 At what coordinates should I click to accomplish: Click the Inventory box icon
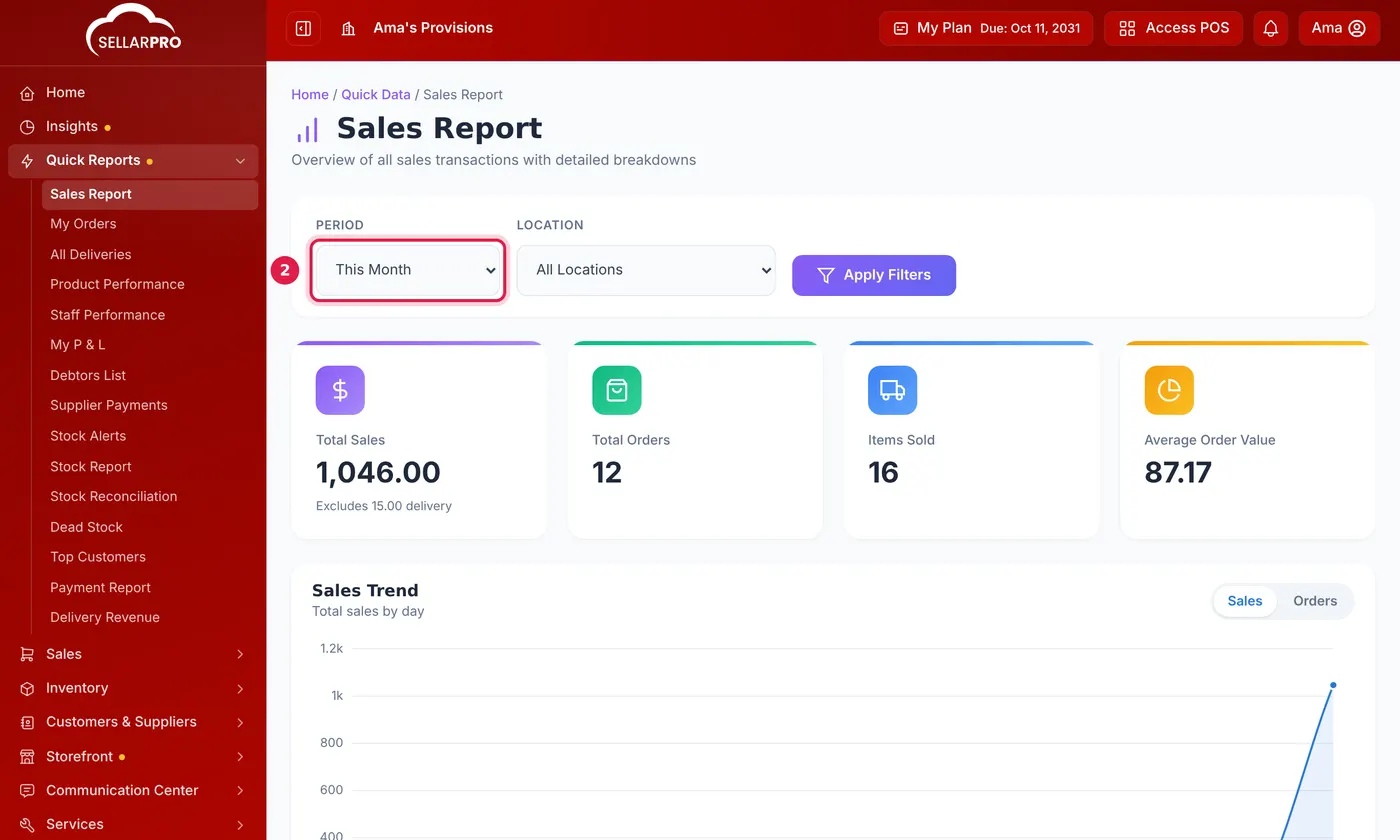pyautogui.click(x=27, y=688)
